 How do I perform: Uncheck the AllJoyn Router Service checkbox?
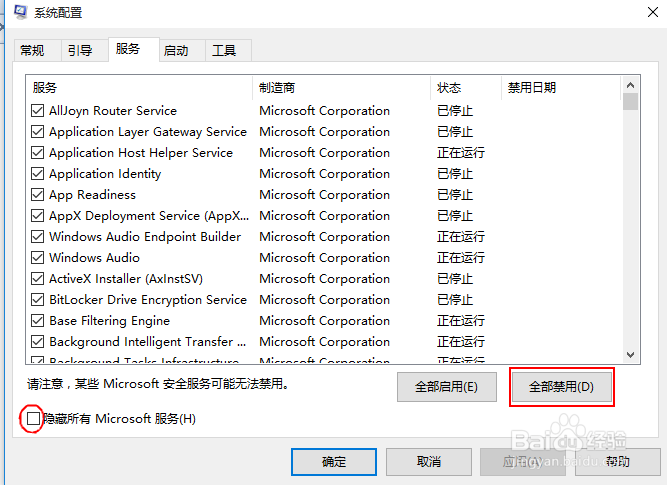[x=38, y=111]
